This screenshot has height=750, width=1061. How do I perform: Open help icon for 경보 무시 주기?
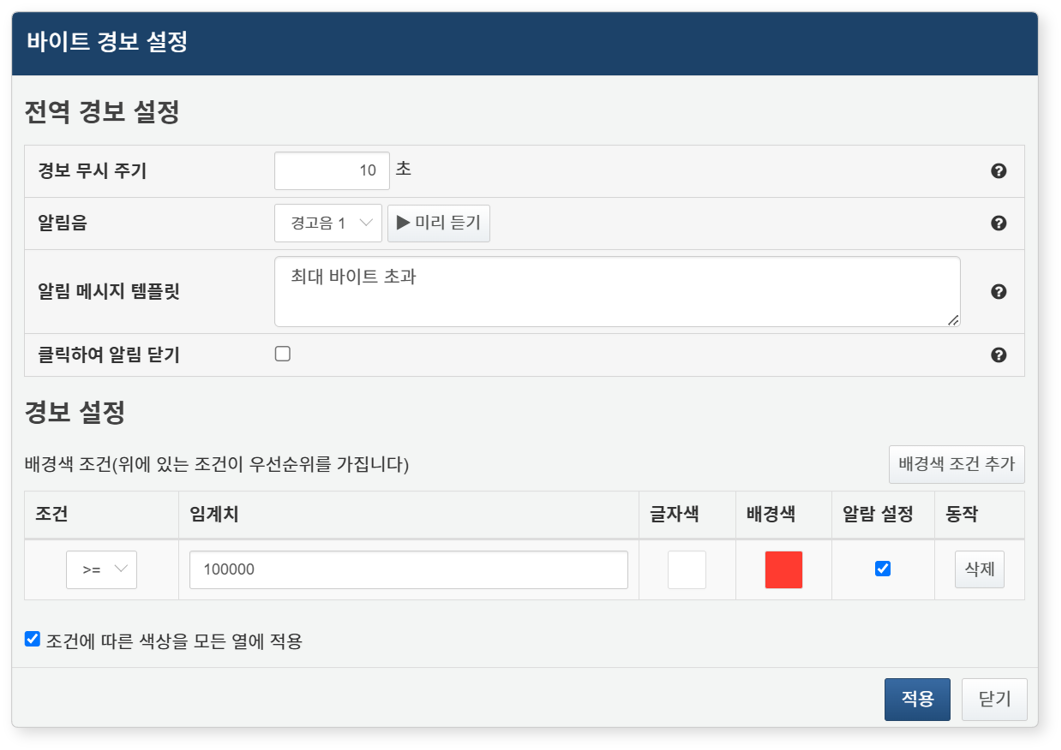coord(998,171)
